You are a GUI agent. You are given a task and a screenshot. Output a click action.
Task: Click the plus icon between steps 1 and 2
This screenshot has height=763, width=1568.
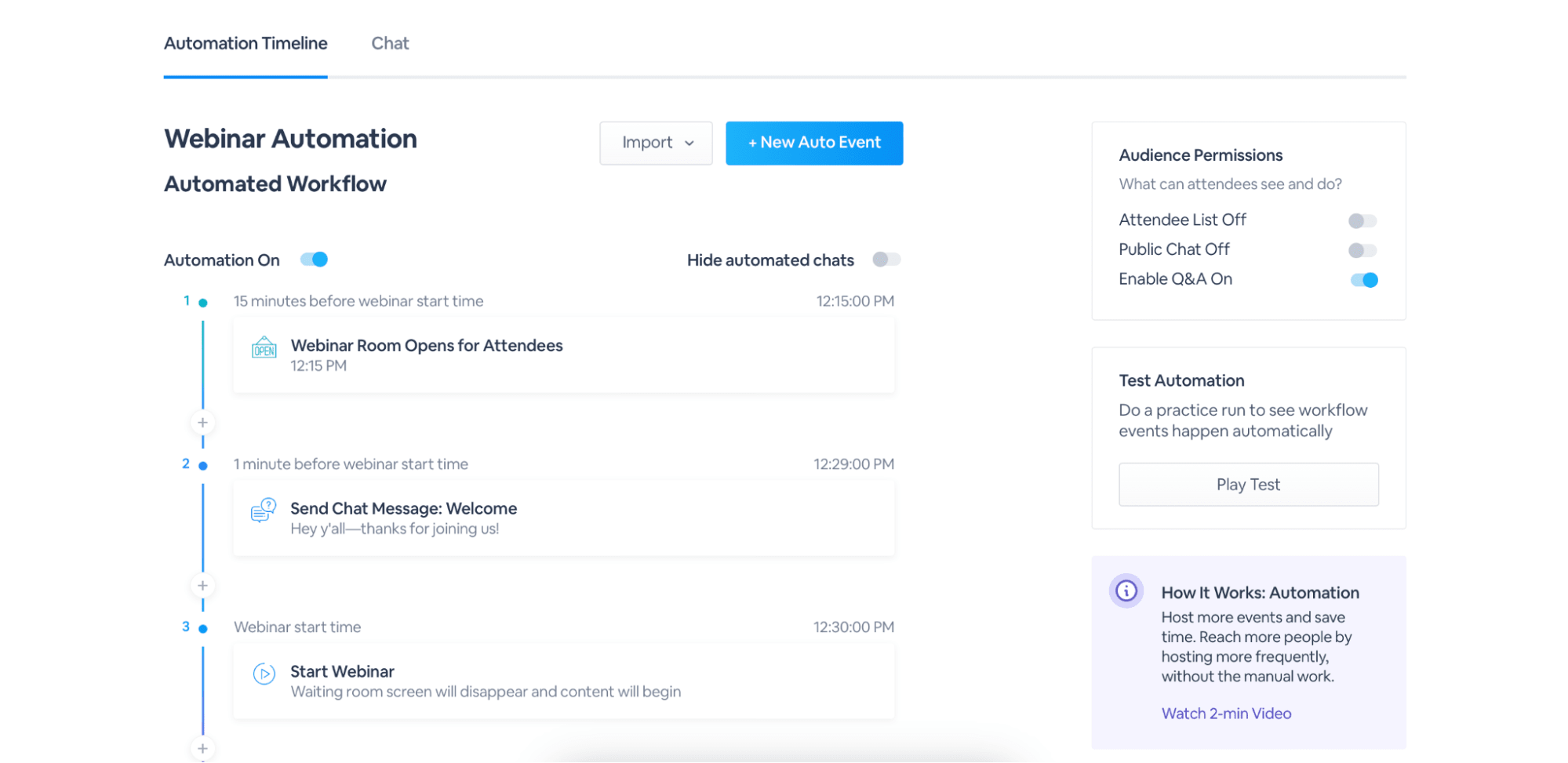tap(202, 422)
